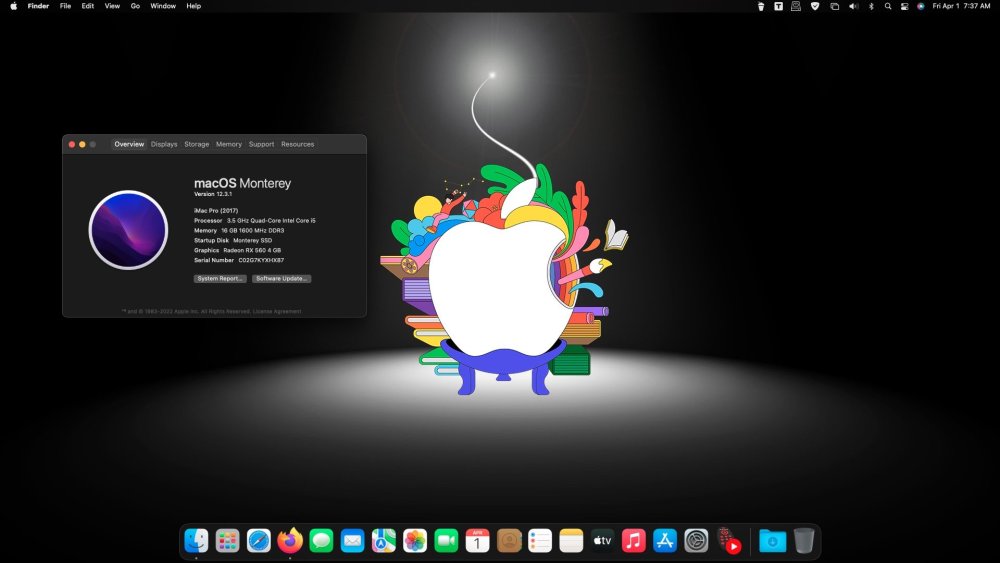Screen dimensions: 1000x563
Task: Open Messages app in Dock
Action: [321, 541]
